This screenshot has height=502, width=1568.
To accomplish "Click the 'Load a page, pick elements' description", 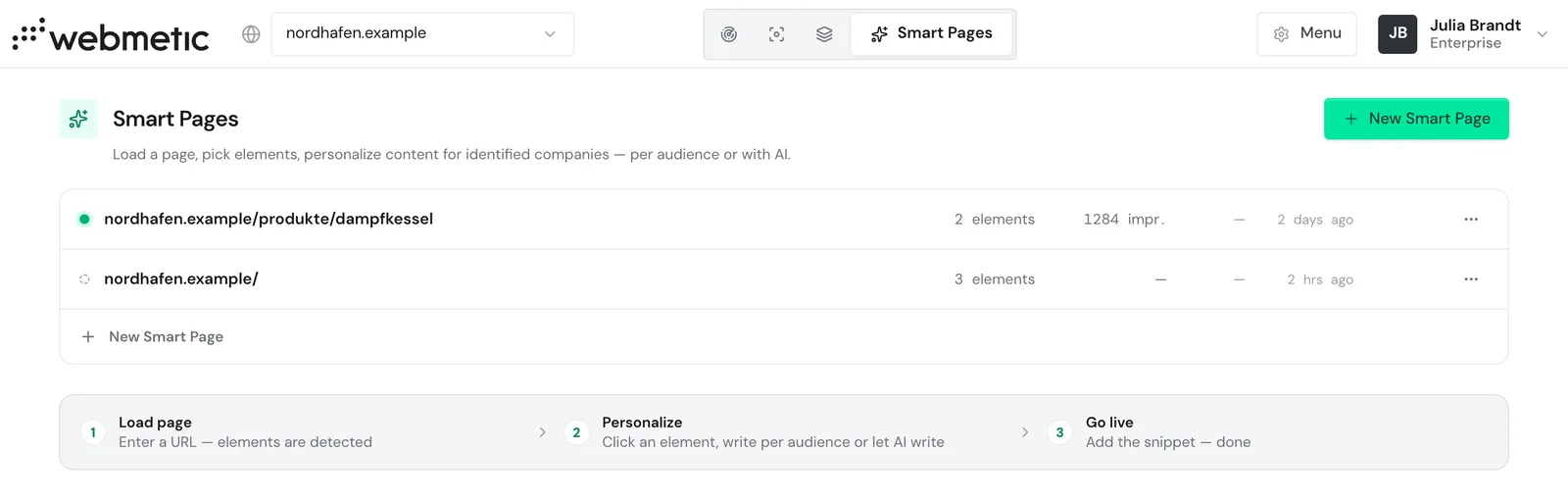I will tap(452, 154).
